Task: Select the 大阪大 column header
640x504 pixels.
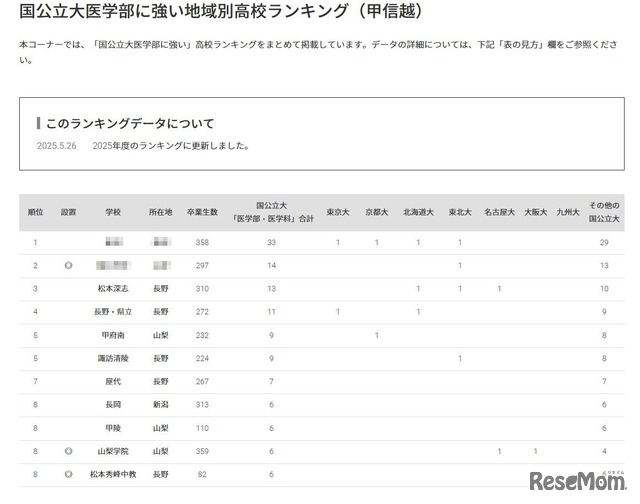Action: tap(536, 212)
